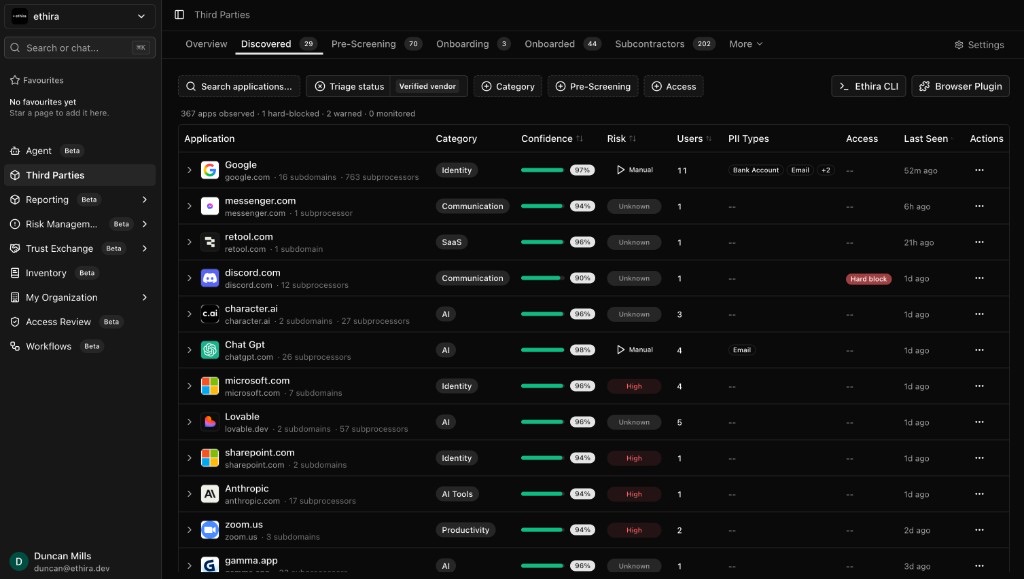The width and height of the screenshot is (1024, 579).
Task: Add a Pre-Screening filter
Action: [593, 86]
